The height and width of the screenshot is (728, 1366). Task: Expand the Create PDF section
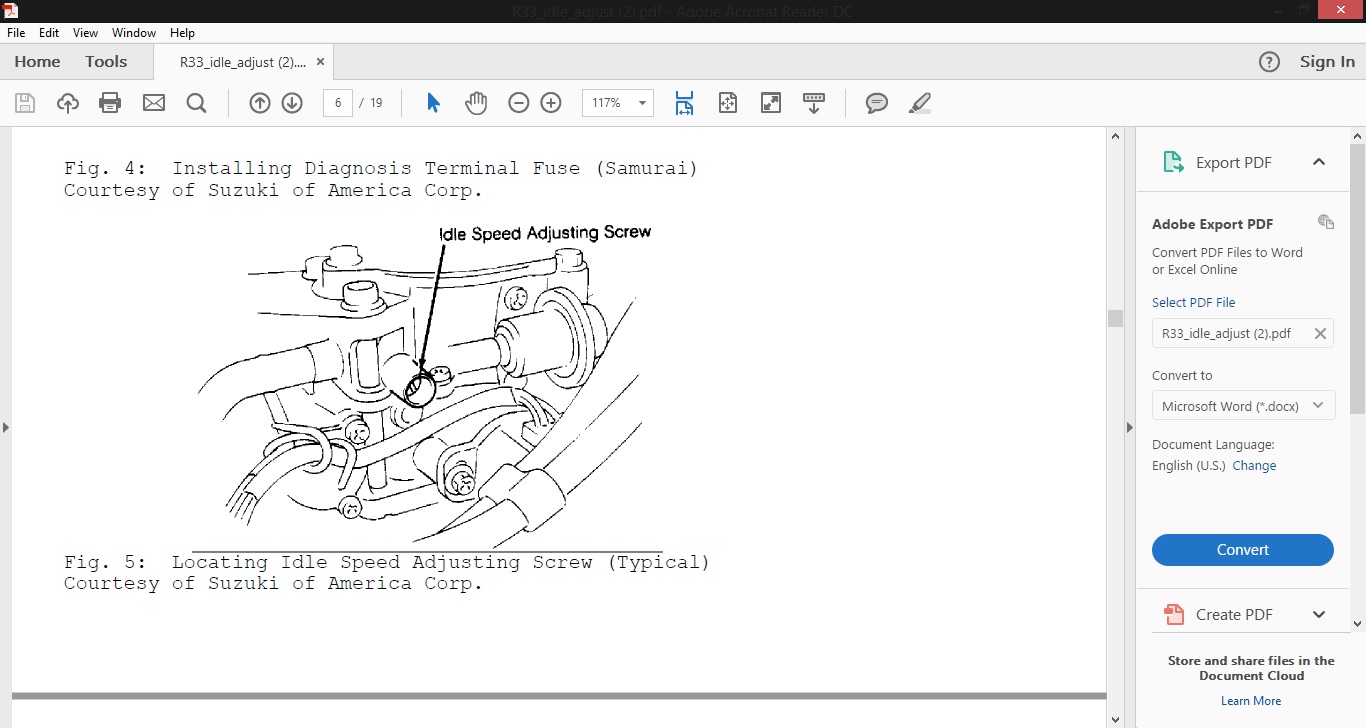click(x=1318, y=614)
